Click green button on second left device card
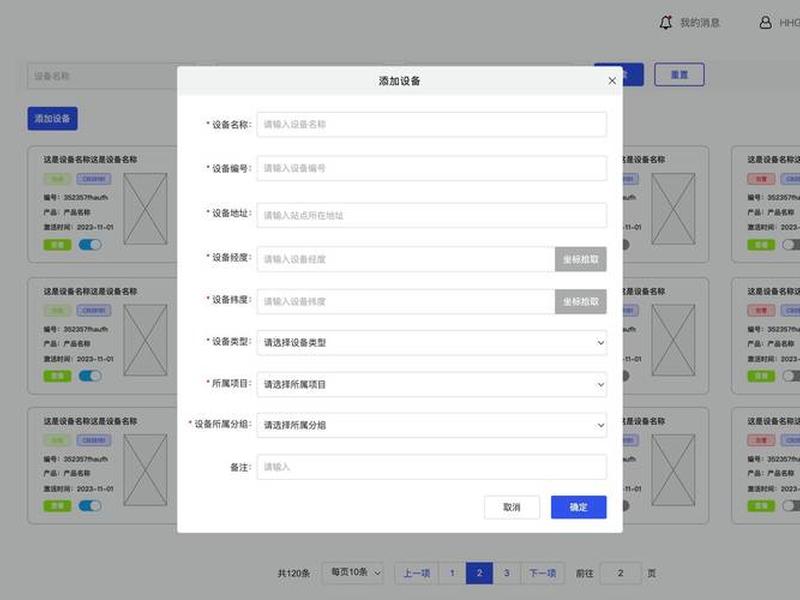The width and height of the screenshot is (800, 600). [x=57, y=376]
